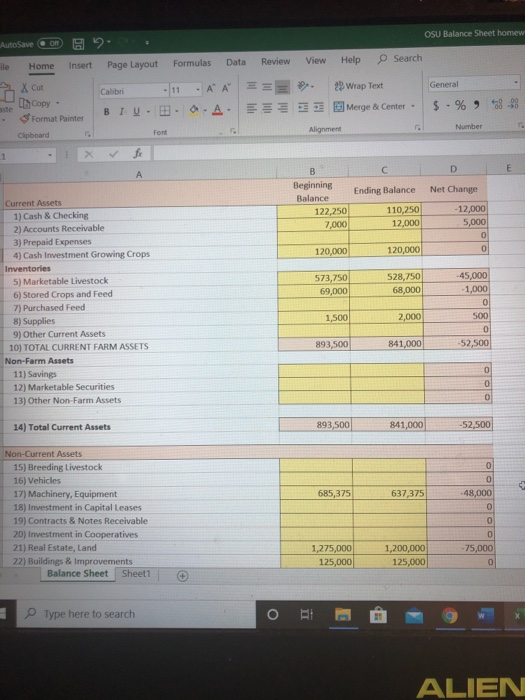525x700 pixels.
Task: Click Increase Indent icon
Action: [318, 107]
